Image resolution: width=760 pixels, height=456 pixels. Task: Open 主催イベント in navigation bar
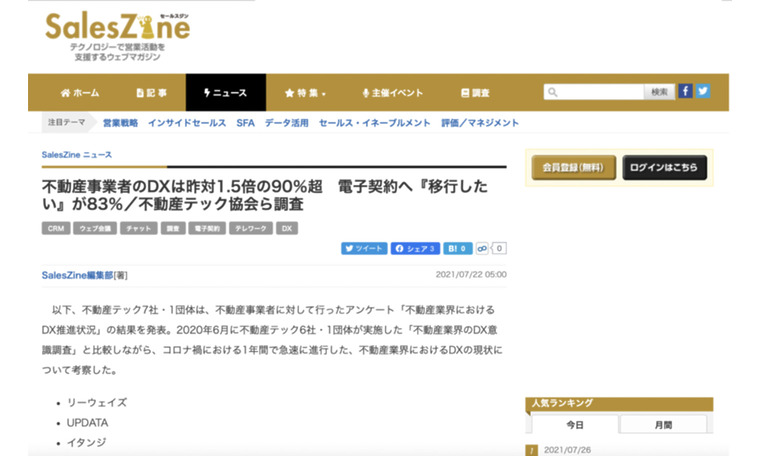tap(389, 93)
